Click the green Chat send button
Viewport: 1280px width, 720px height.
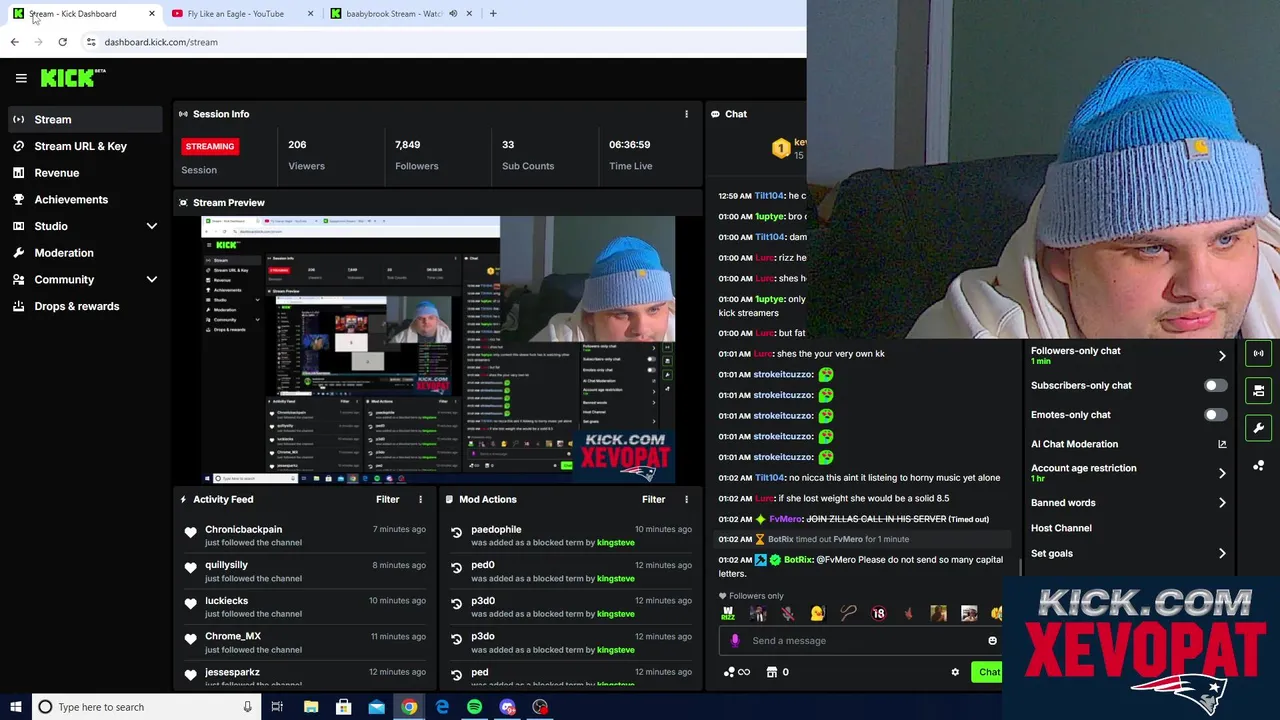(988, 672)
